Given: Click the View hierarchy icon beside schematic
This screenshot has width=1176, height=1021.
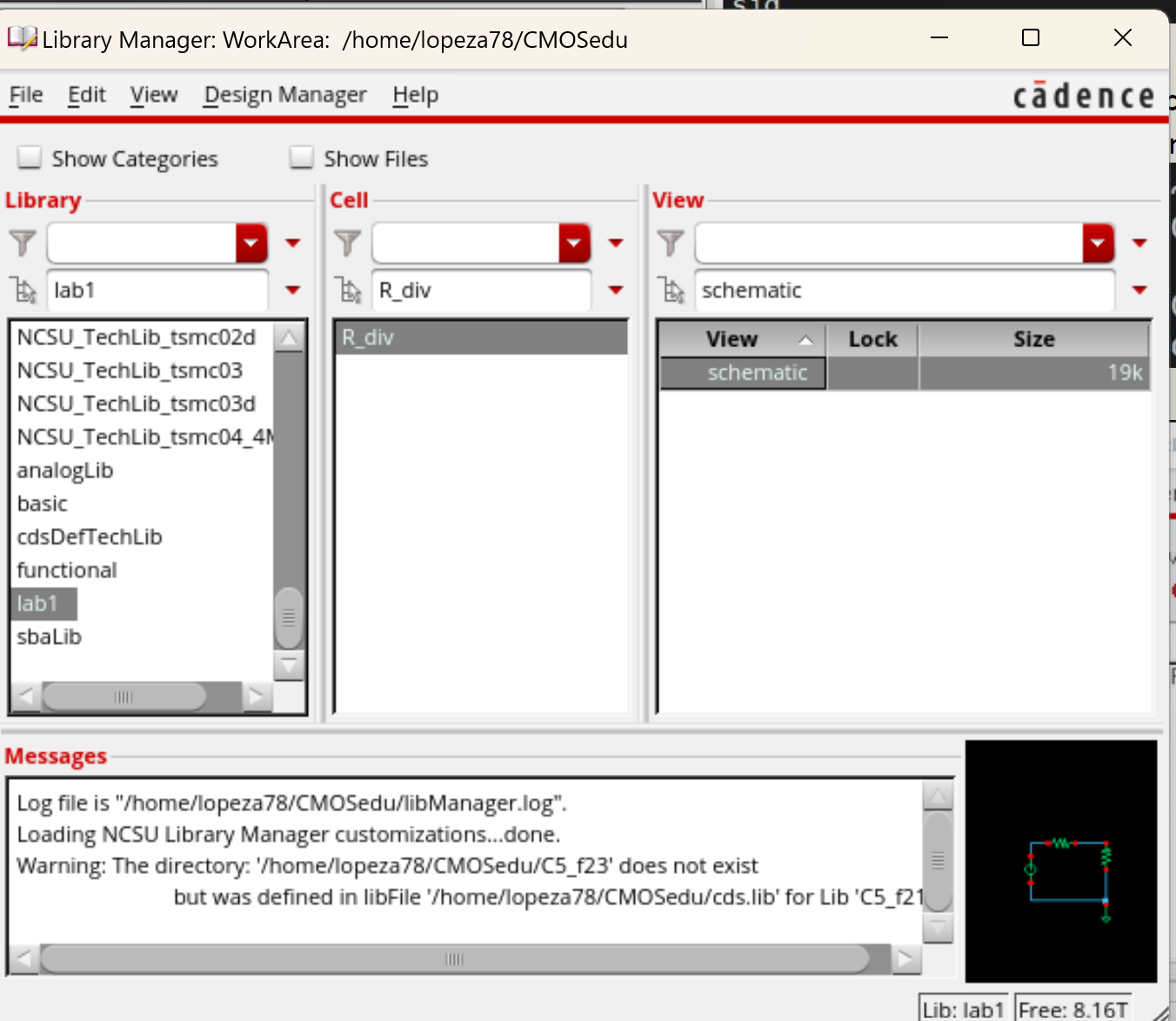Looking at the screenshot, I should [673, 290].
